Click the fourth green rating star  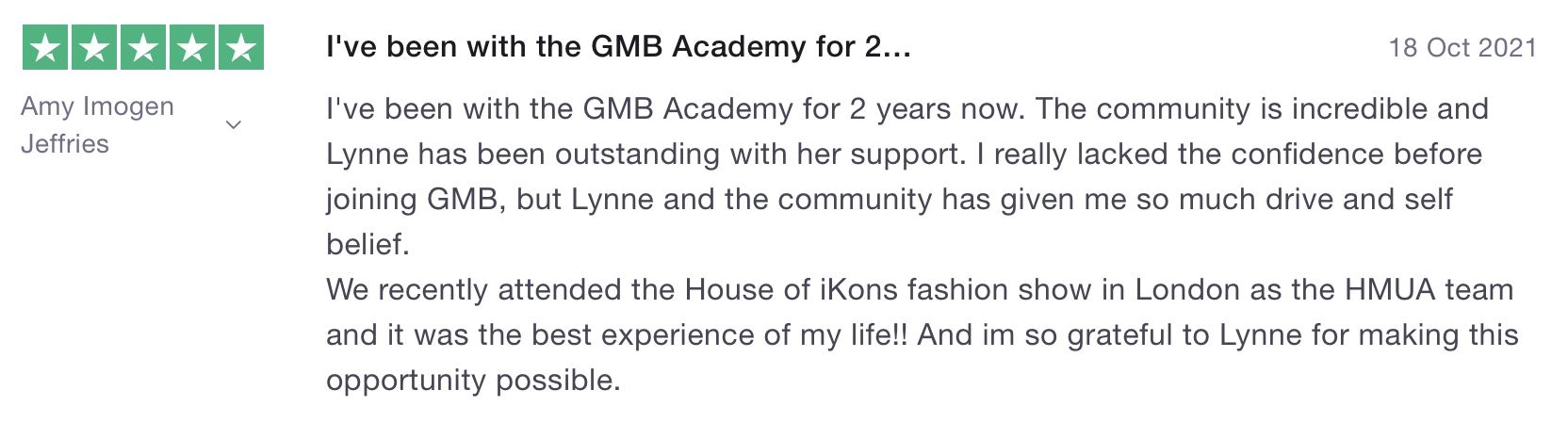(192, 47)
